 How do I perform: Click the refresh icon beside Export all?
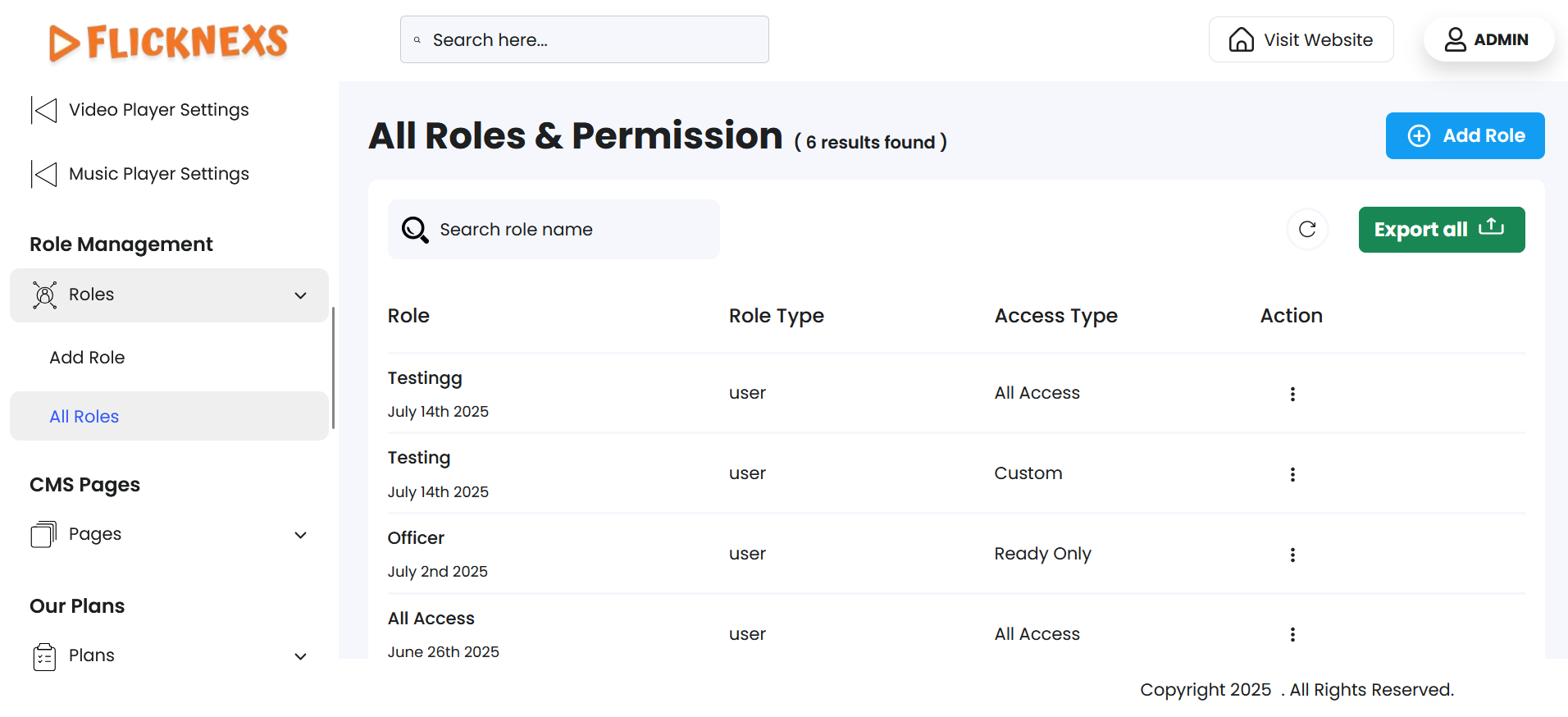click(1307, 230)
